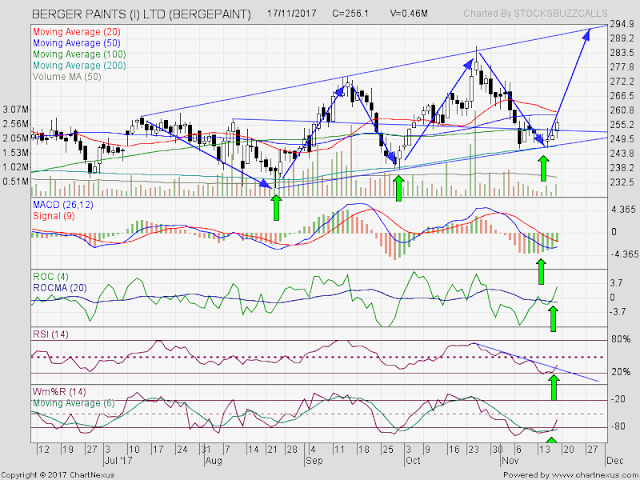Select the 2.05M volume axis label
This screenshot has height=480, width=640.
point(16,138)
